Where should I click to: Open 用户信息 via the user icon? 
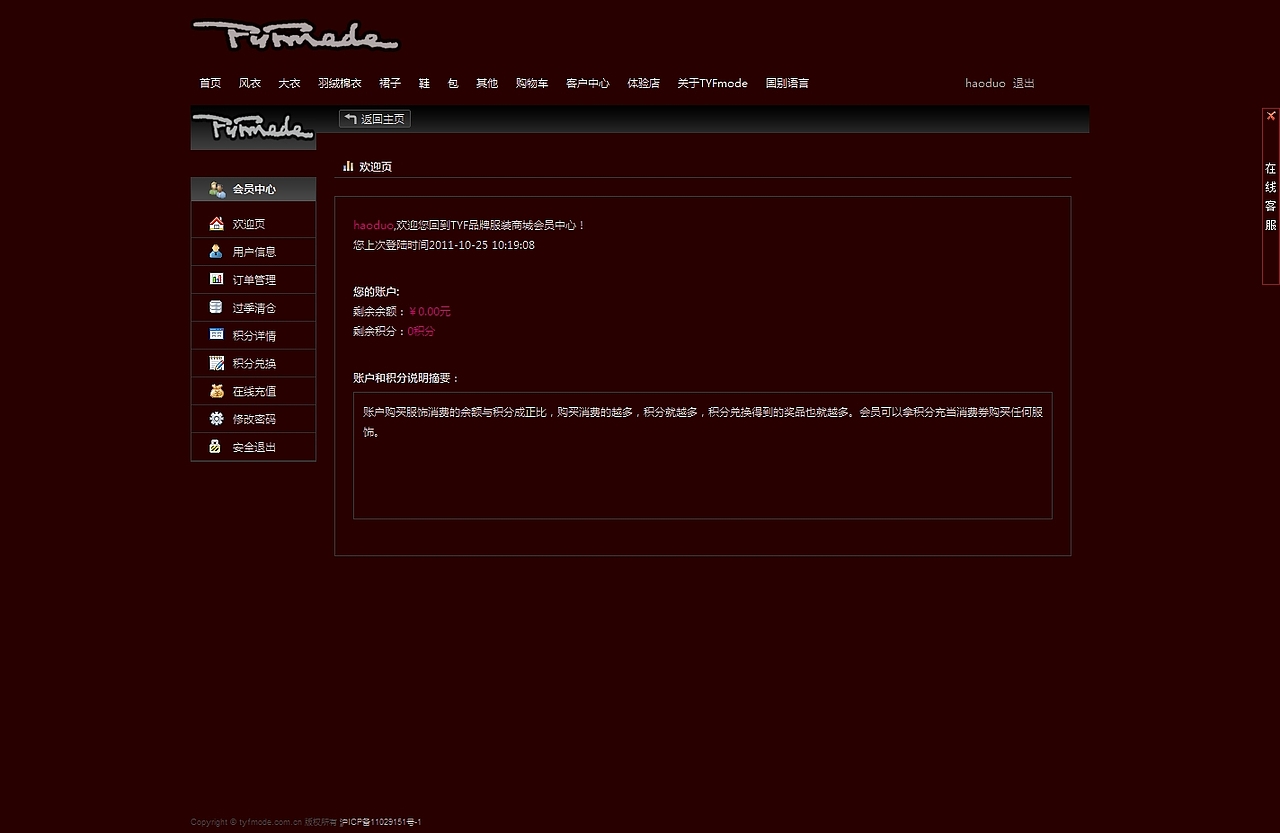(x=216, y=251)
